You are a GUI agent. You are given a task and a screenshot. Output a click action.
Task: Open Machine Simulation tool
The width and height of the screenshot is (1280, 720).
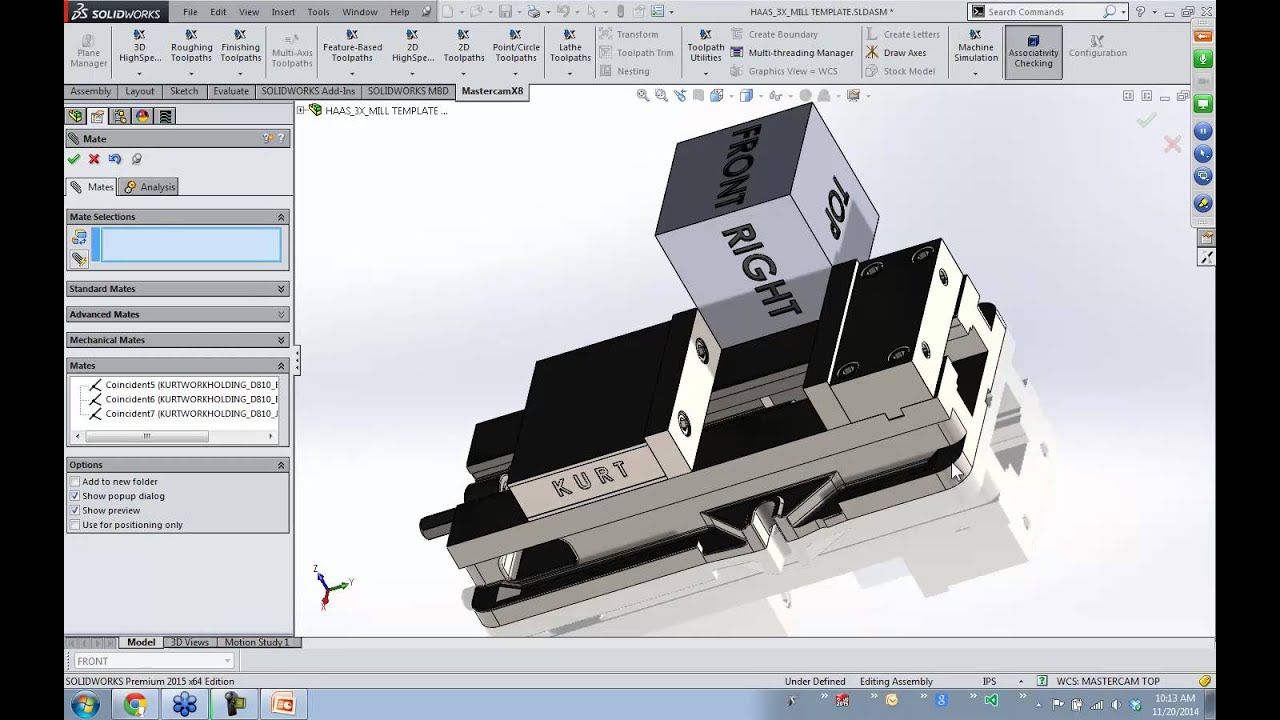point(975,52)
